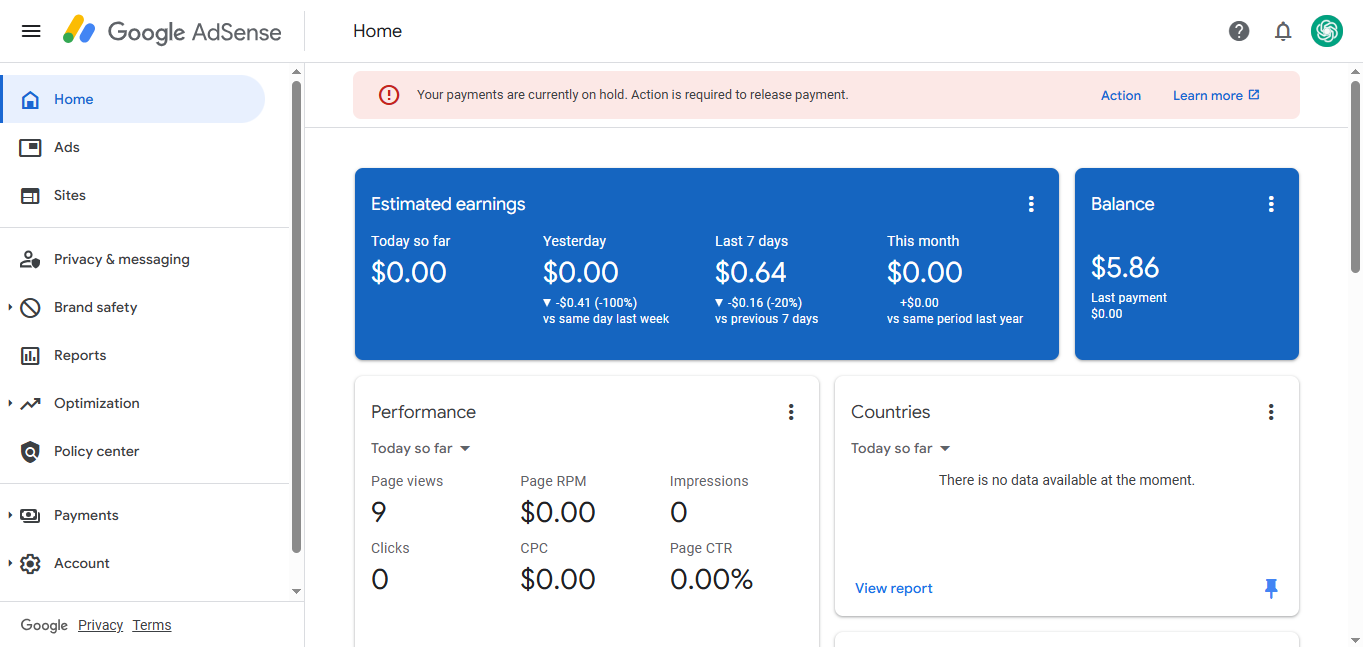Image resolution: width=1363 pixels, height=647 pixels.
Task: Expand the Brand safety sidebar section
Action: pyautogui.click(x=10, y=307)
